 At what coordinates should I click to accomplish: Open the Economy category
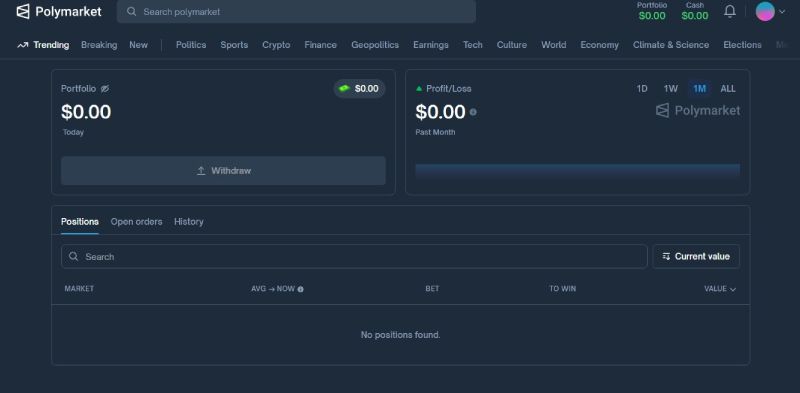tap(599, 45)
